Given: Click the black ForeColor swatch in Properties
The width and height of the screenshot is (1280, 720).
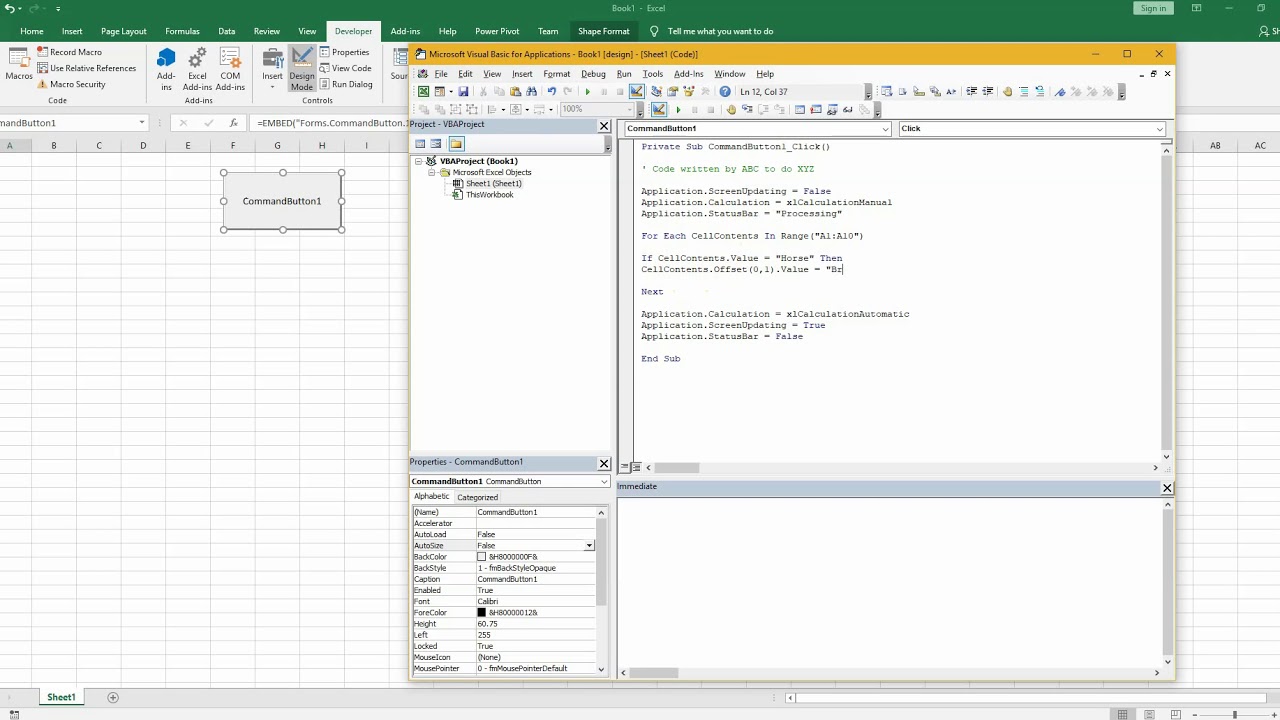Looking at the screenshot, I should pos(481,613).
